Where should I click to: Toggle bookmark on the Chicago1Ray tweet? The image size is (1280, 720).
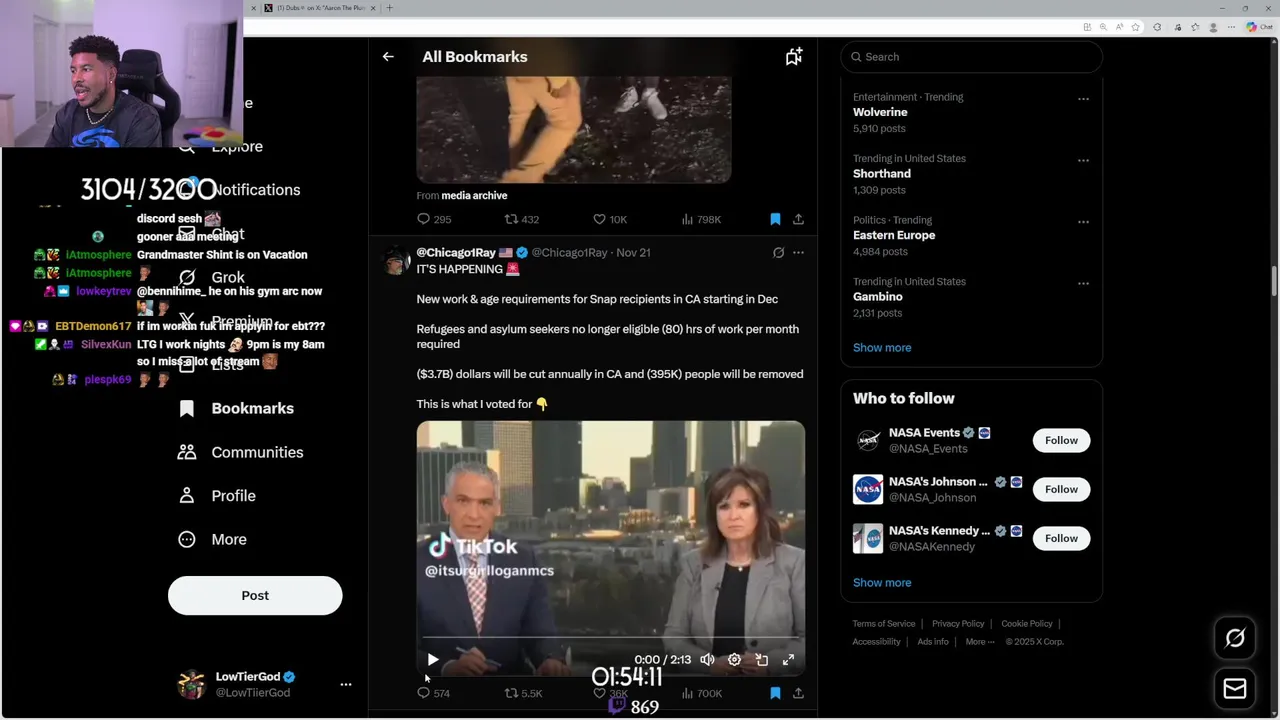pos(775,693)
